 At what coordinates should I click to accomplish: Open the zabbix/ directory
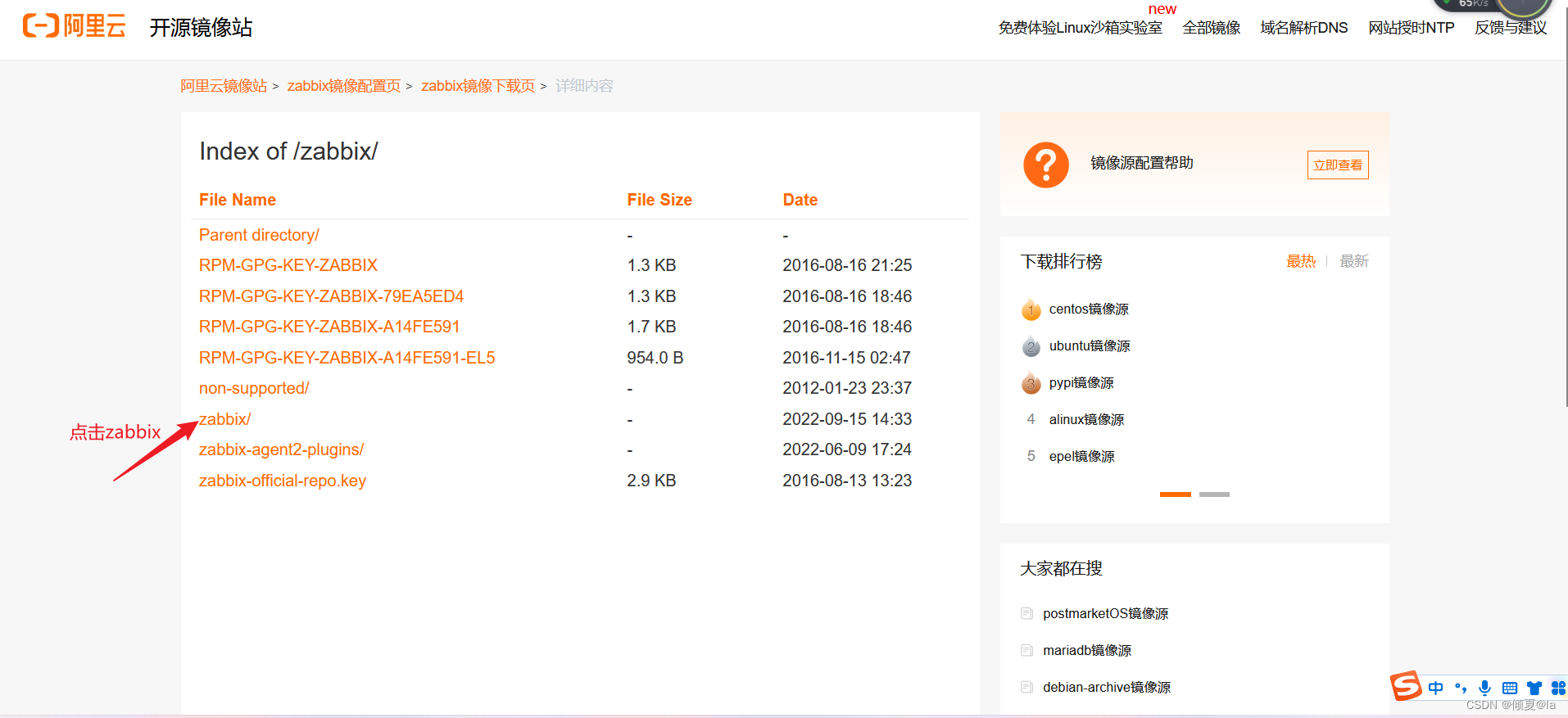225,419
